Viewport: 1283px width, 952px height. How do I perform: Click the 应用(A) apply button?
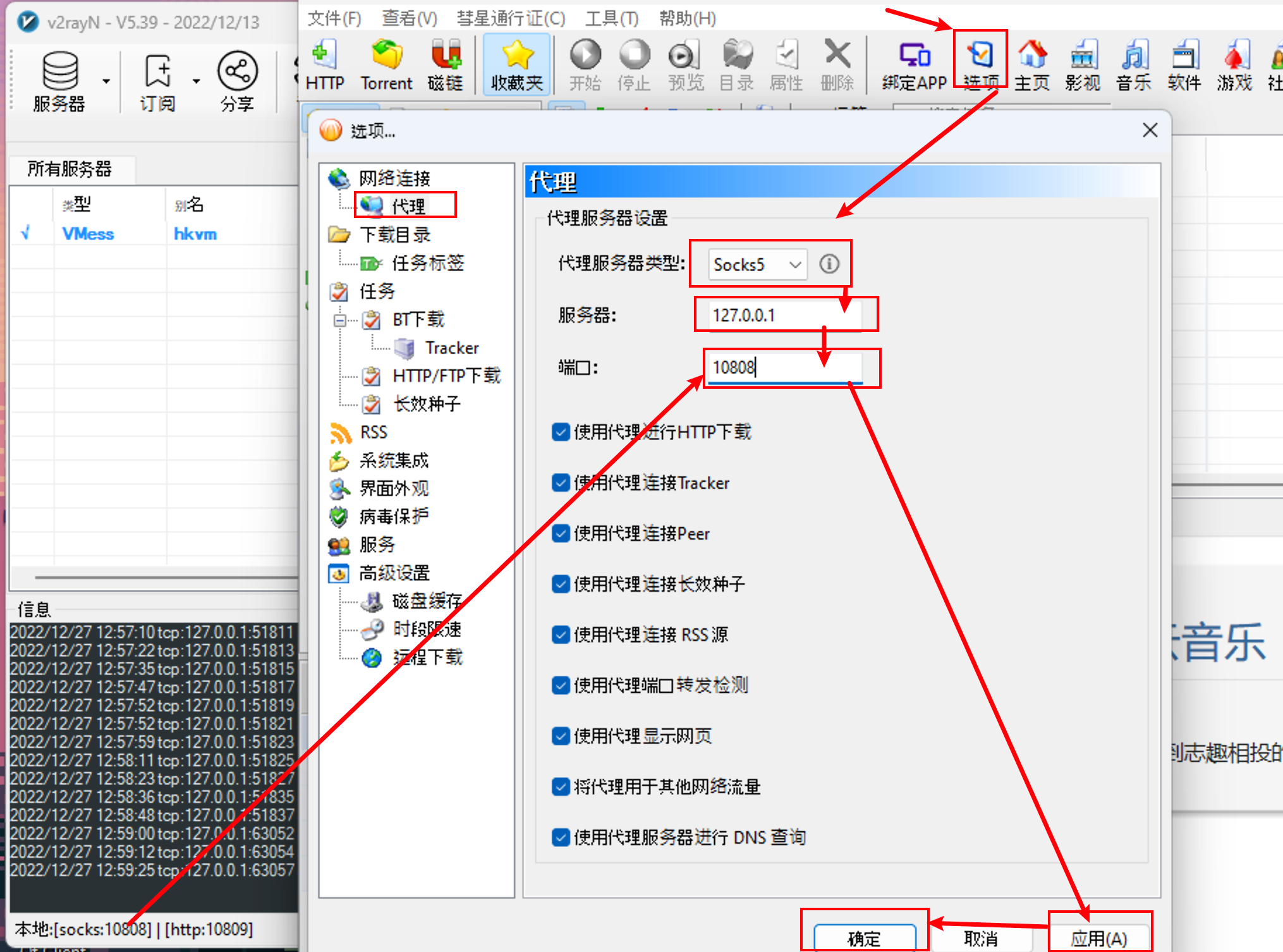point(1098,938)
